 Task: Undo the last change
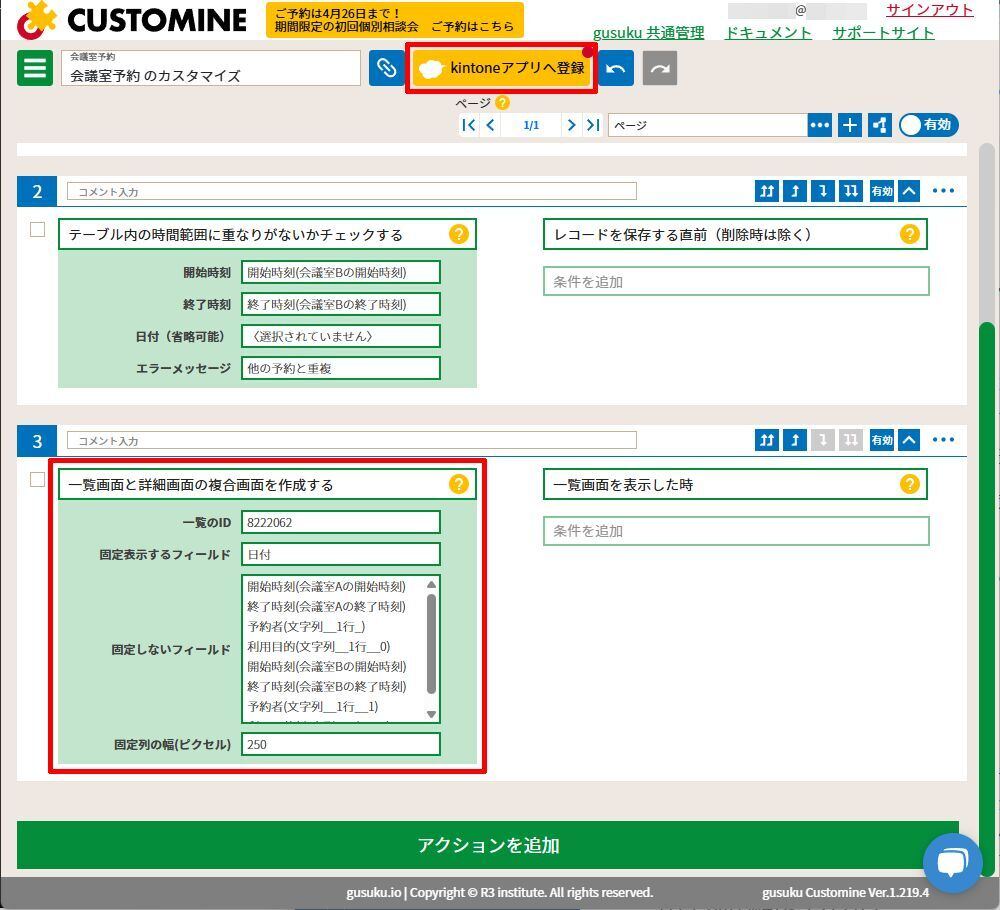[616, 68]
